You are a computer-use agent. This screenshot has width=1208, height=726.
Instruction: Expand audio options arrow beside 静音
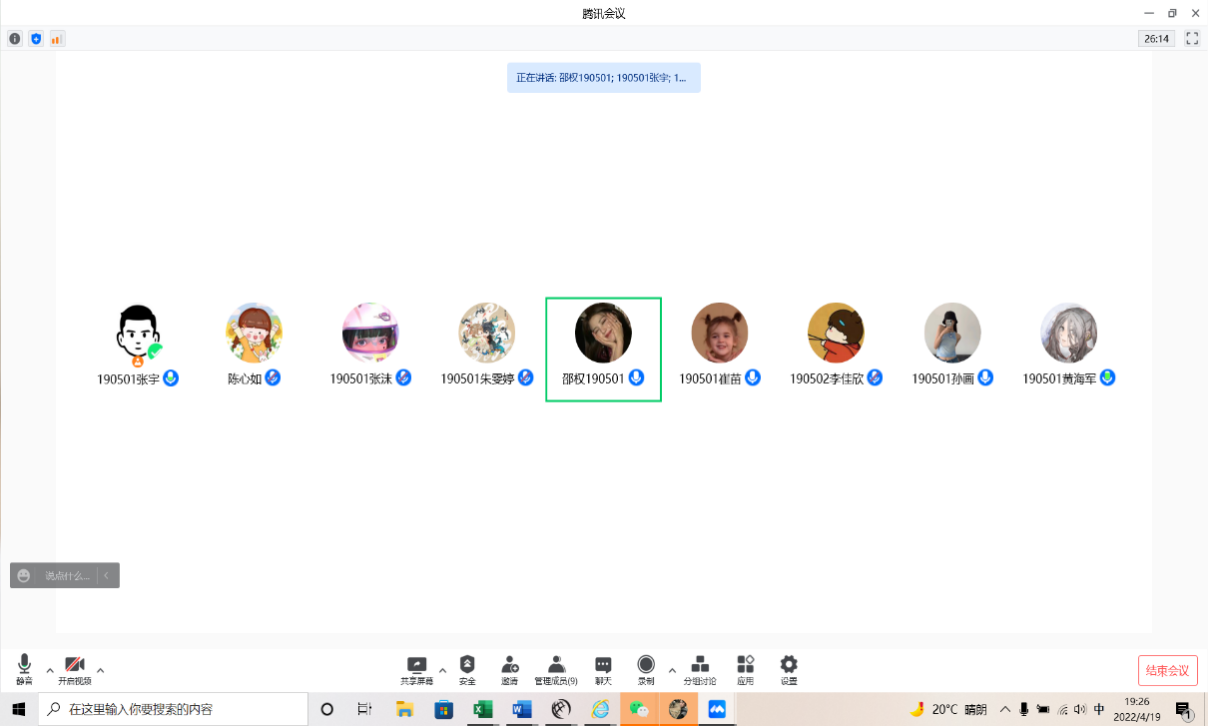50,670
